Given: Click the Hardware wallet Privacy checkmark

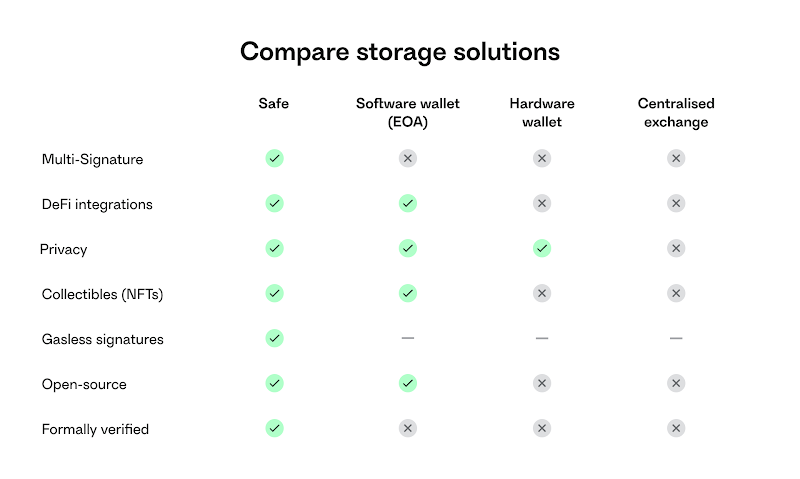Looking at the screenshot, I should [542, 248].
